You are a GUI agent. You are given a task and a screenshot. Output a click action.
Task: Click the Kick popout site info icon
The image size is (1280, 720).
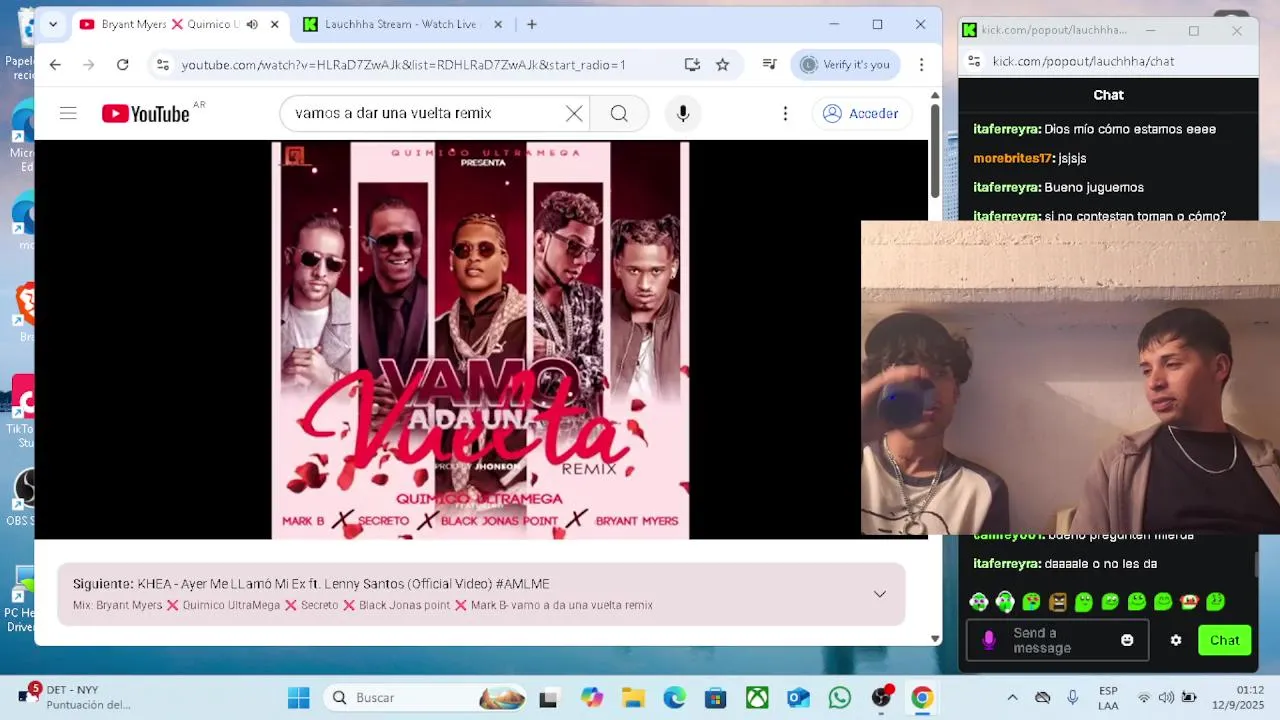click(974, 61)
